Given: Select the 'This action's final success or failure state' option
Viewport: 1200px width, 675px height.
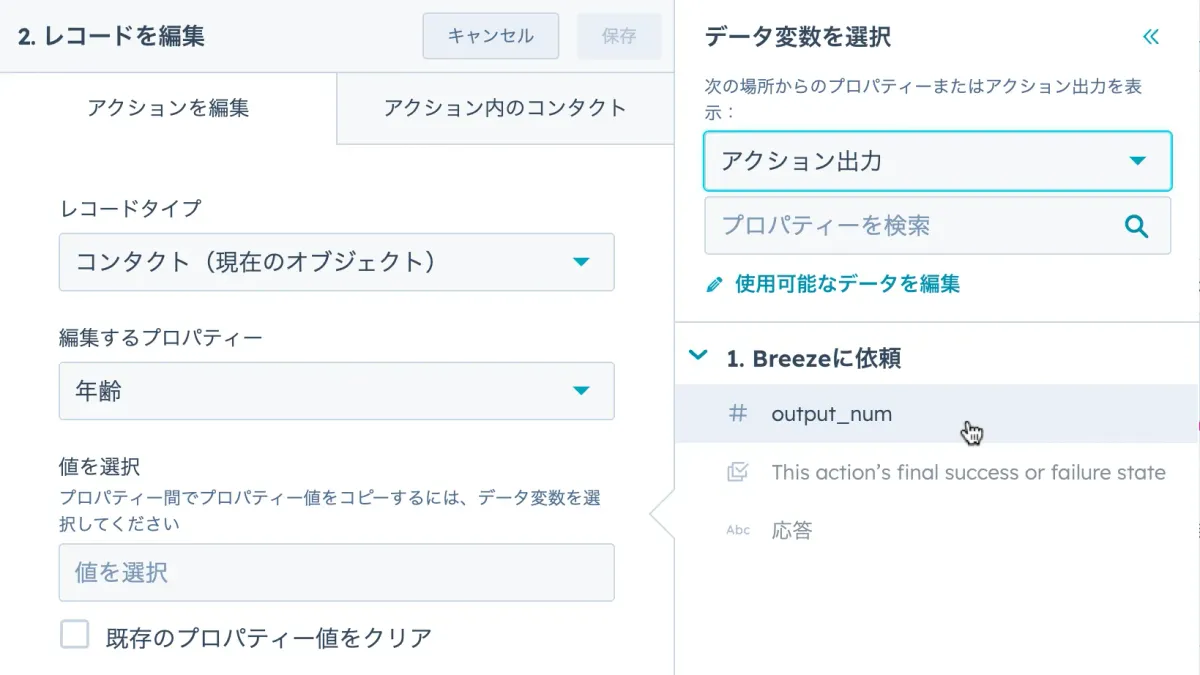Looking at the screenshot, I should pyautogui.click(x=967, y=472).
